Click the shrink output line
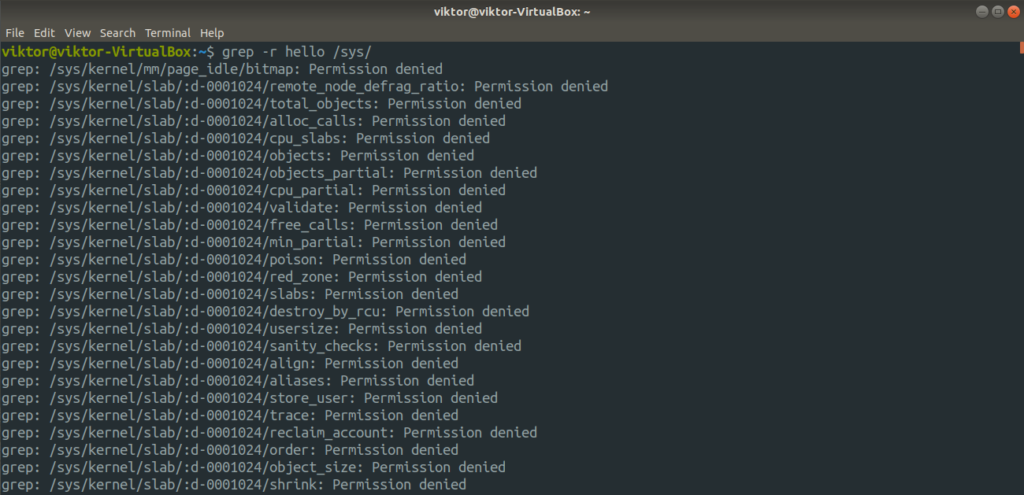The height and width of the screenshot is (495, 1024). (234, 485)
